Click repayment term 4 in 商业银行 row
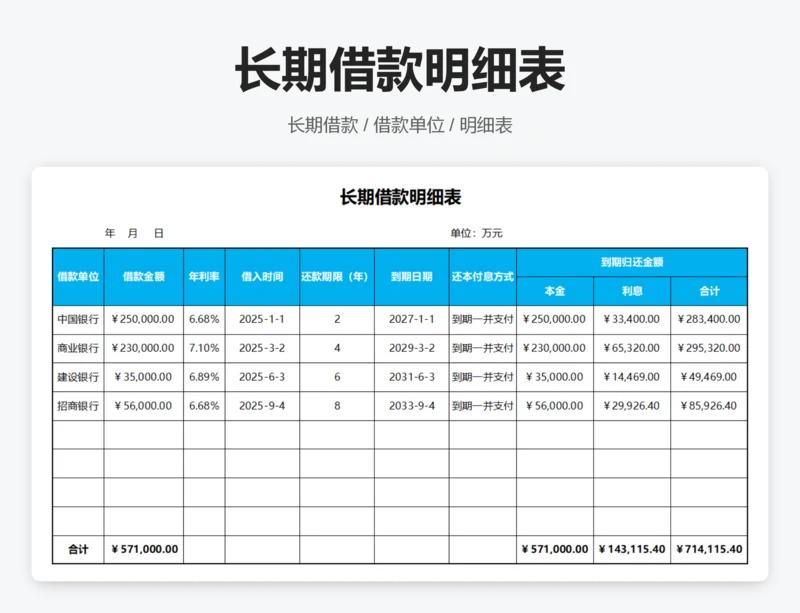The height and width of the screenshot is (613, 800). (x=337, y=348)
